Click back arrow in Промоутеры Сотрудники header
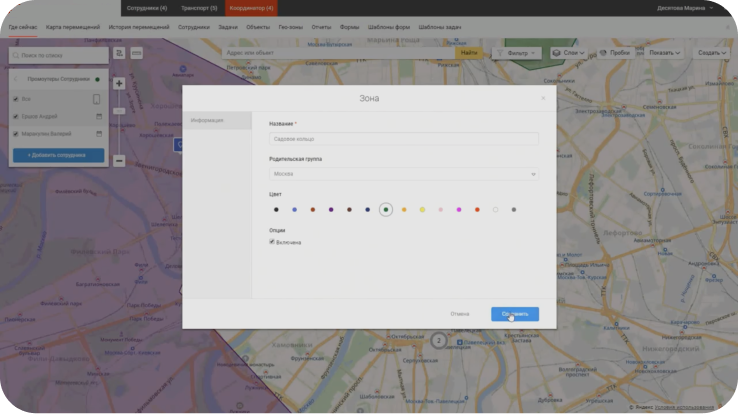The width and height of the screenshot is (738, 414). point(16,78)
